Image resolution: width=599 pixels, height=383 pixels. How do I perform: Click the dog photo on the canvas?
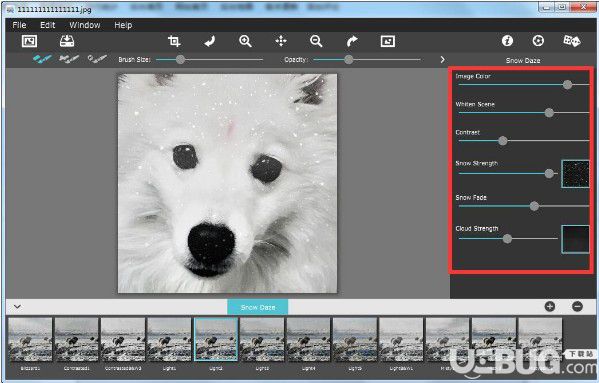(x=227, y=183)
